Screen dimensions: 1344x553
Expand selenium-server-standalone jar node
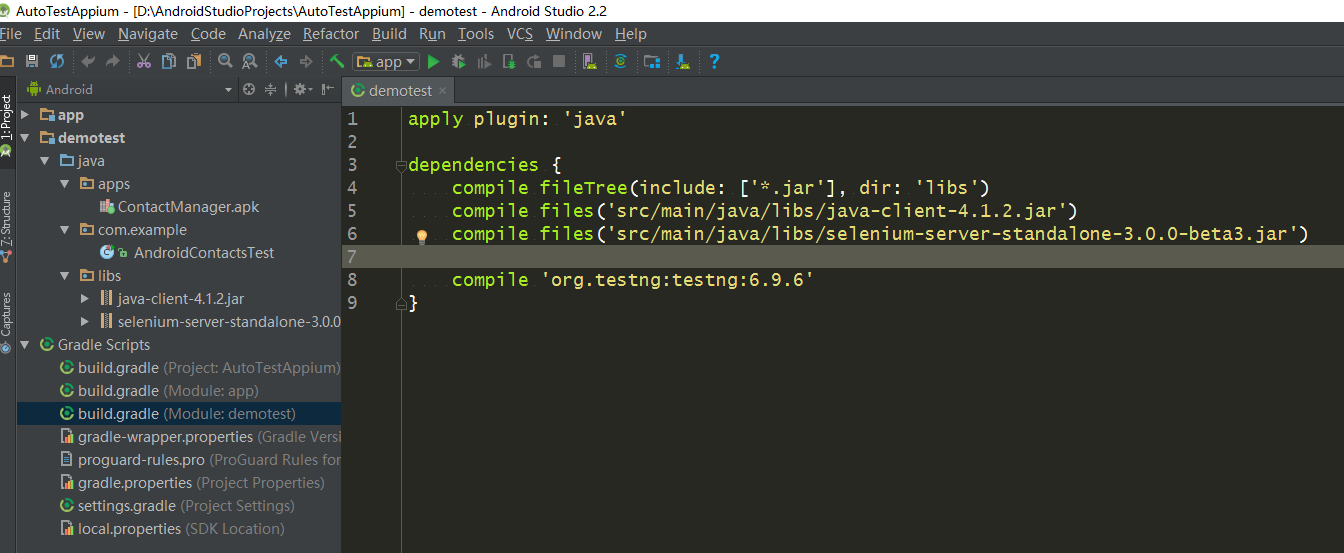tap(85, 322)
